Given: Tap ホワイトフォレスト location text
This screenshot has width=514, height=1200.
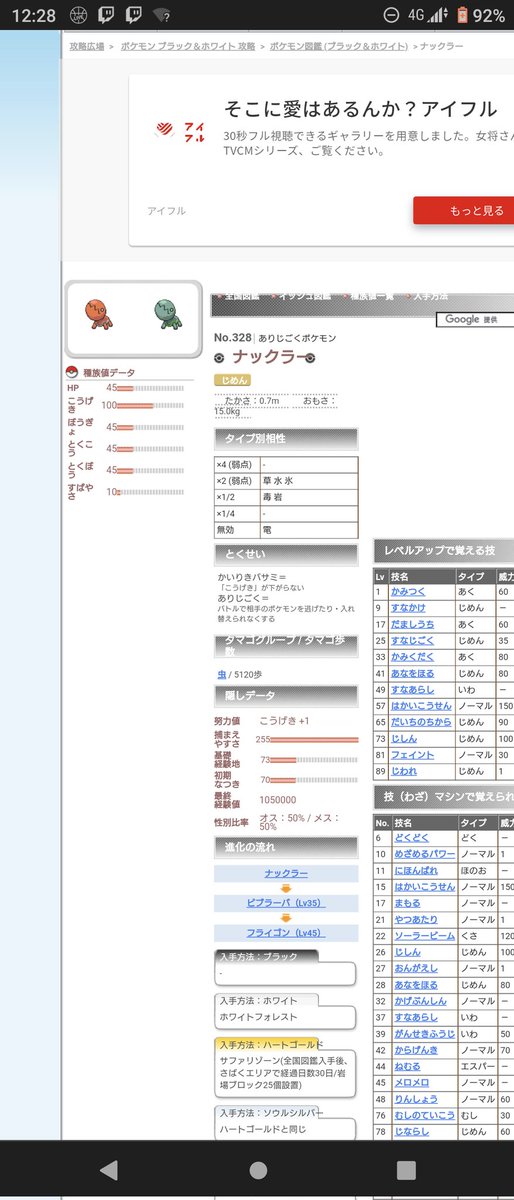Looking at the screenshot, I should [x=259, y=1015].
